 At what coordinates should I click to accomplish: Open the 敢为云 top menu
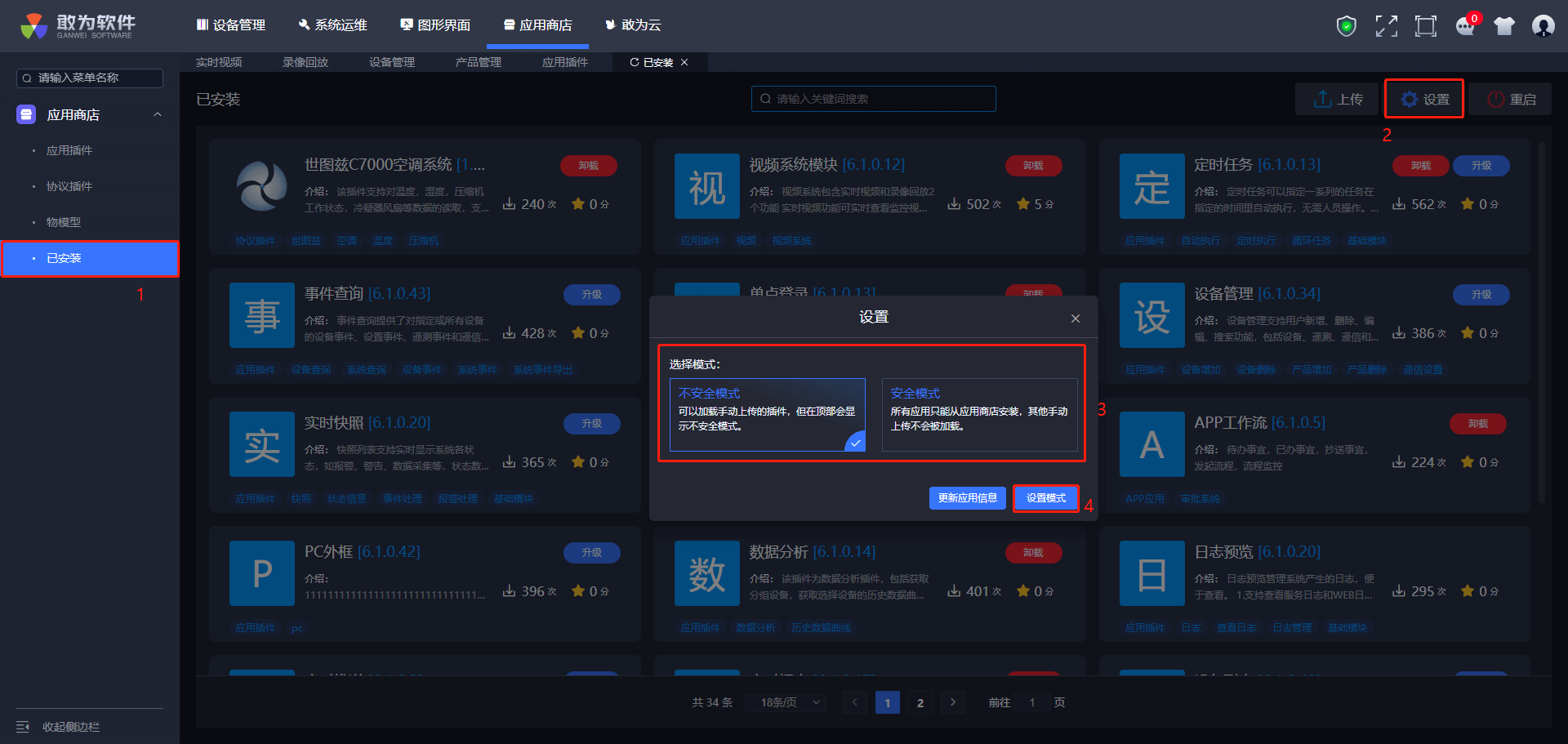[x=633, y=25]
